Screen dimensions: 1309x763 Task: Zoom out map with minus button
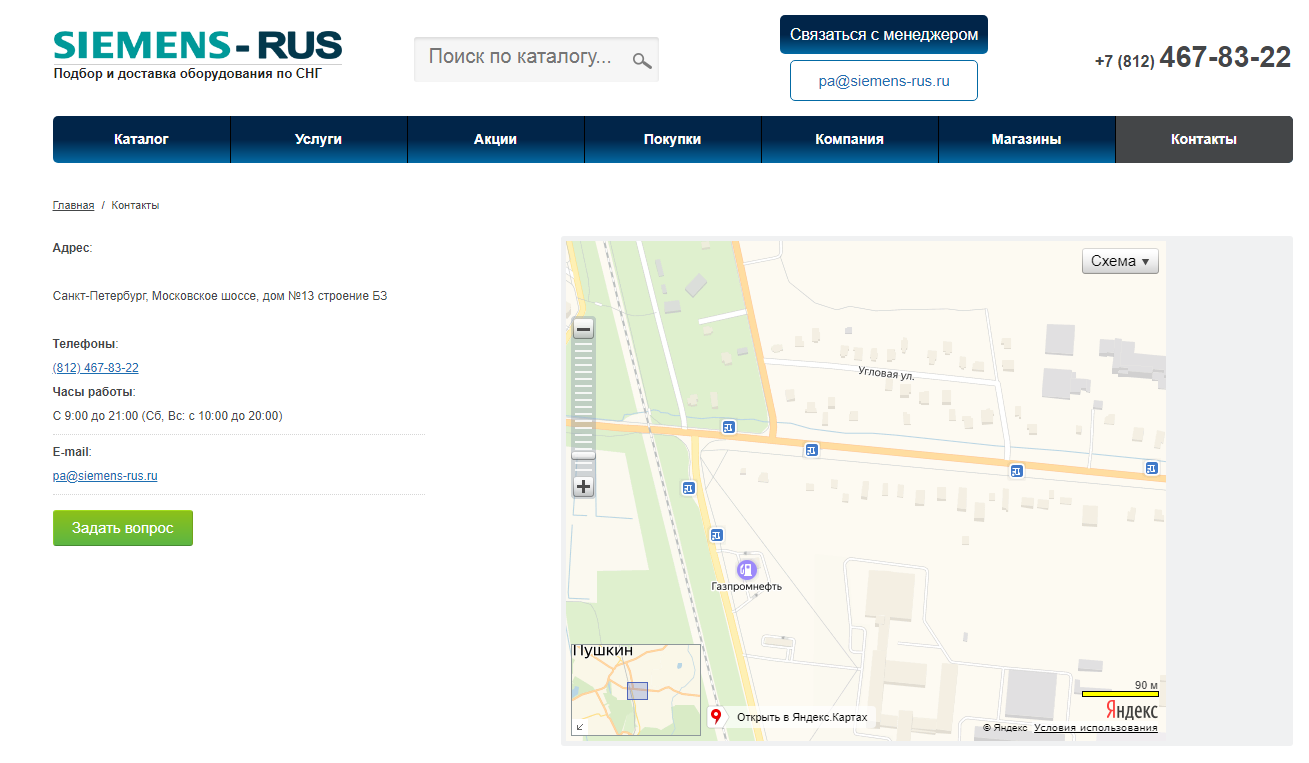tap(583, 329)
